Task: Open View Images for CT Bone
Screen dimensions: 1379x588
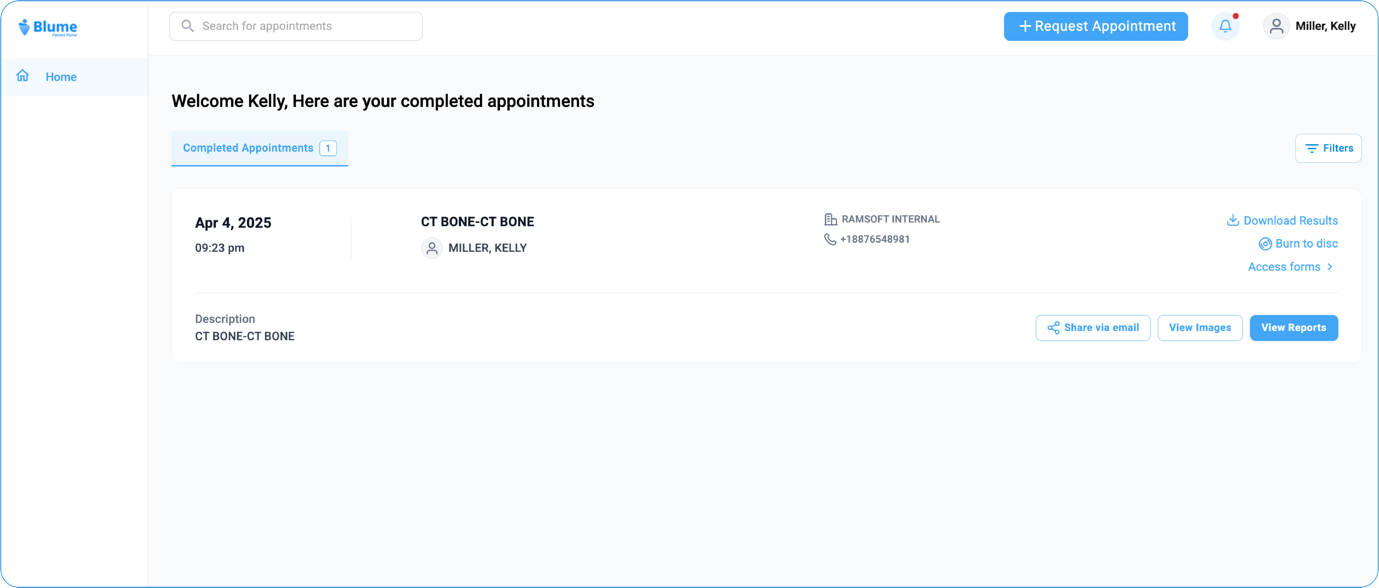Action: [x=1200, y=328]
